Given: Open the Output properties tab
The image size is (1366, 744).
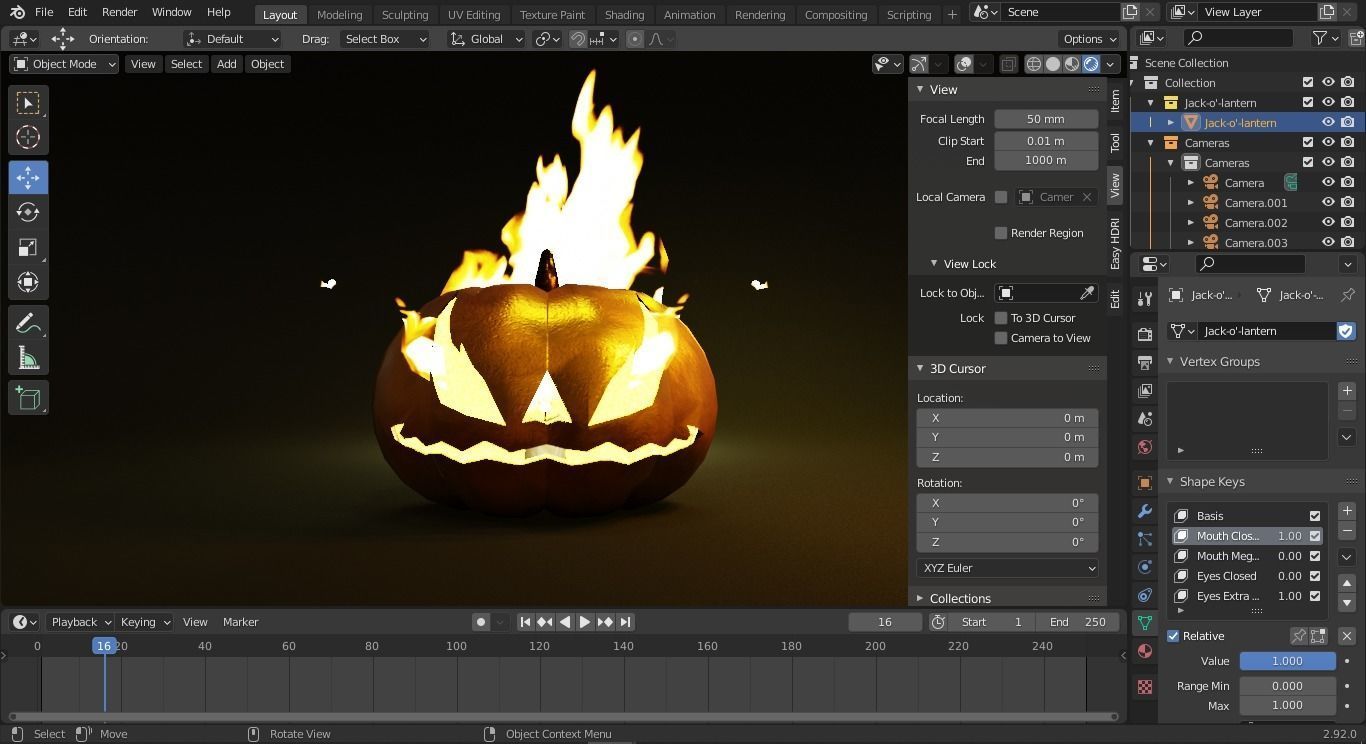Looking at the screenshot, I should coord(1145,362).
